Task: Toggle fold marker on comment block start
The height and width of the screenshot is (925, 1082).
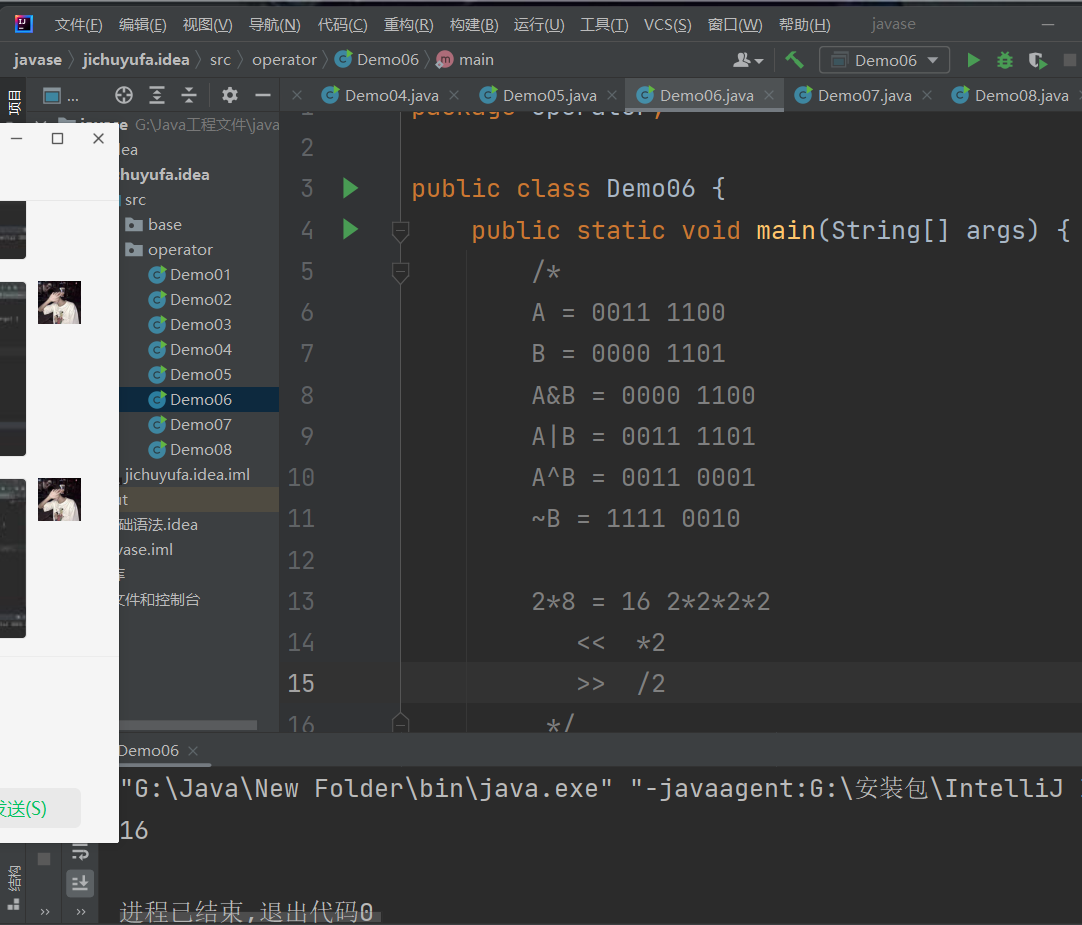Action: (401, 272)
